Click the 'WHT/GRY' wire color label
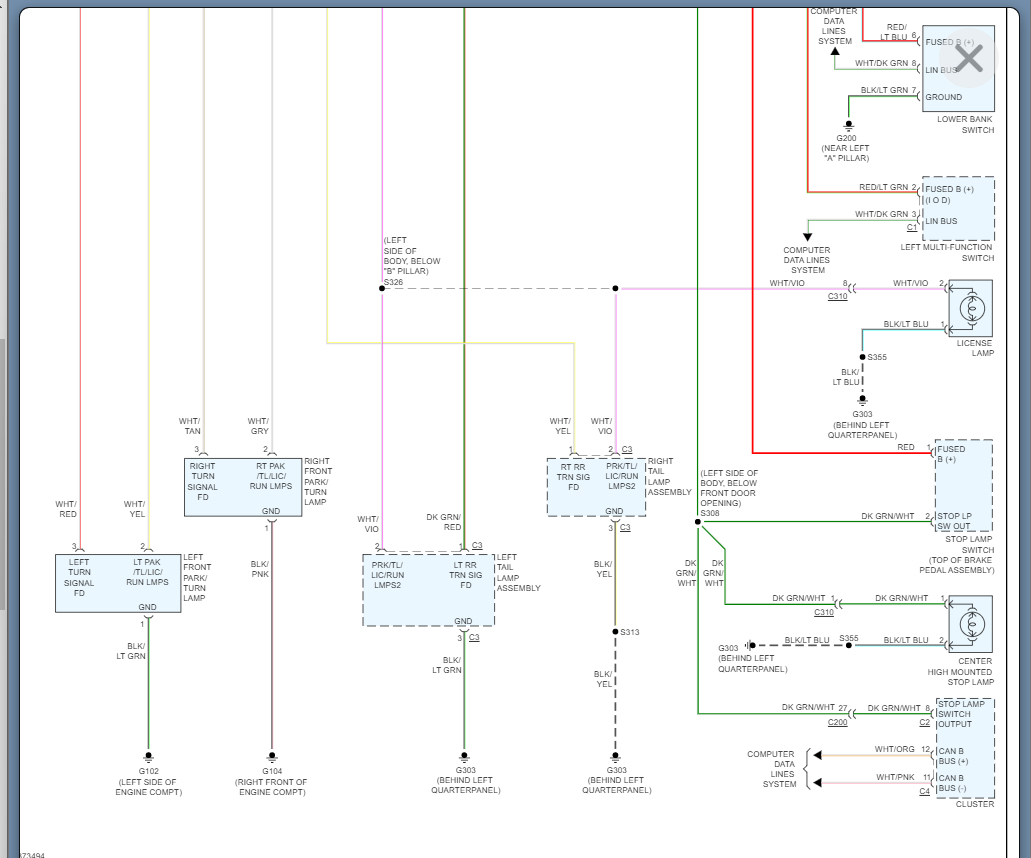This screenshot has width=1031, height=858. 258,426
